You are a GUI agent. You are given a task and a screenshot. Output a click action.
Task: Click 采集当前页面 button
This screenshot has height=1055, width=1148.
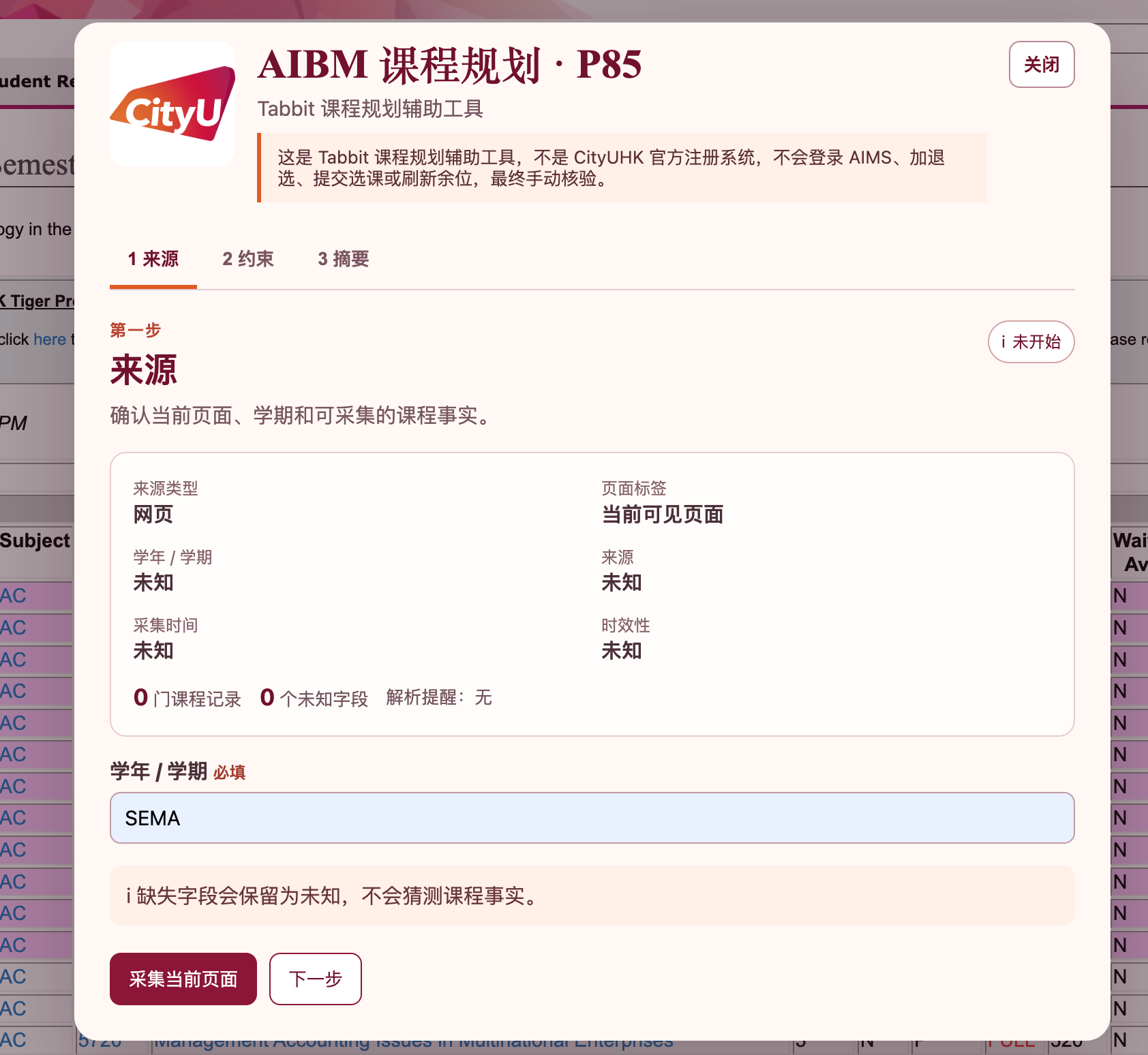(x=183, y=979)
